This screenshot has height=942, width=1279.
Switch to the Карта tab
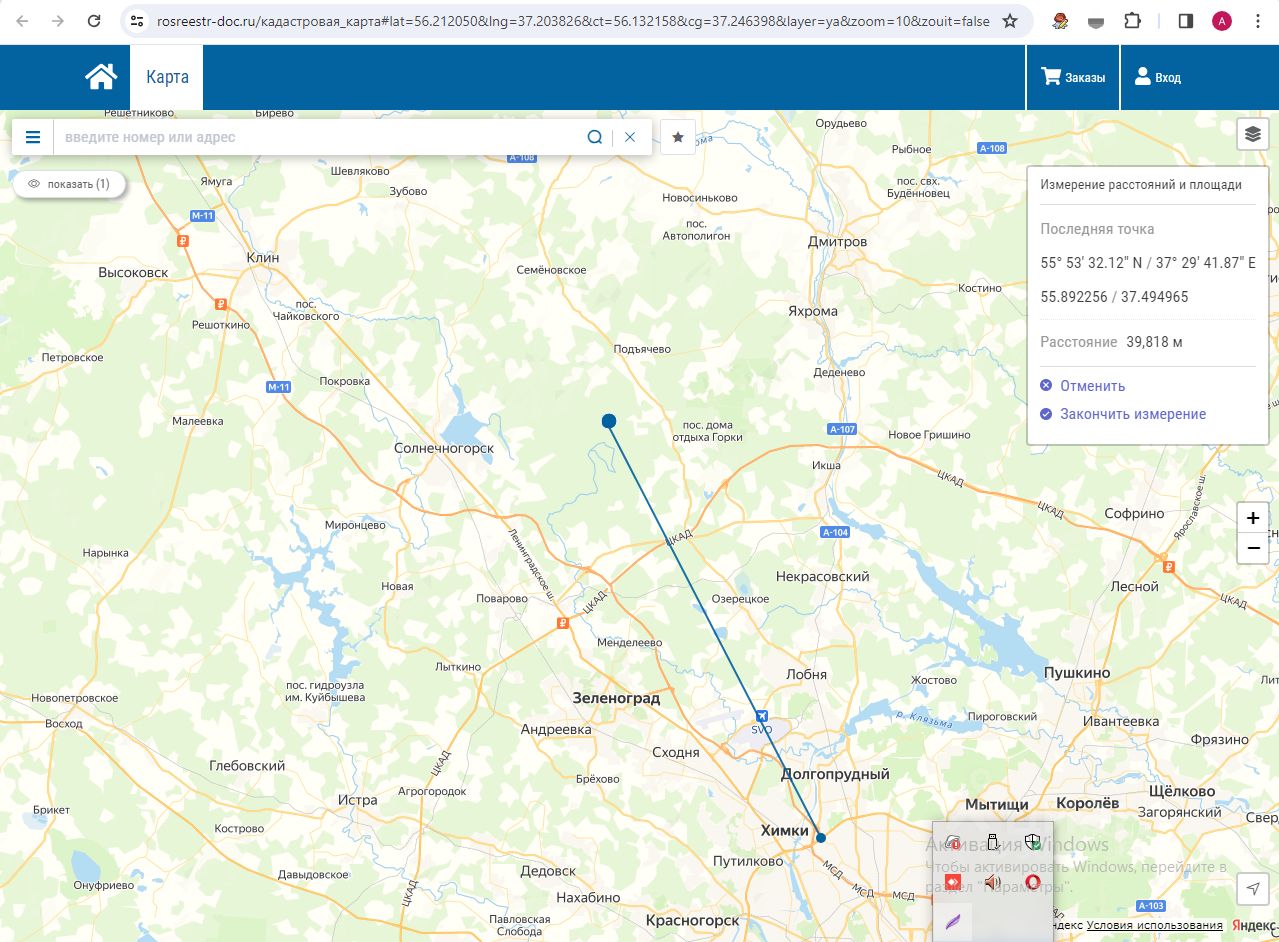coord(167,77)
